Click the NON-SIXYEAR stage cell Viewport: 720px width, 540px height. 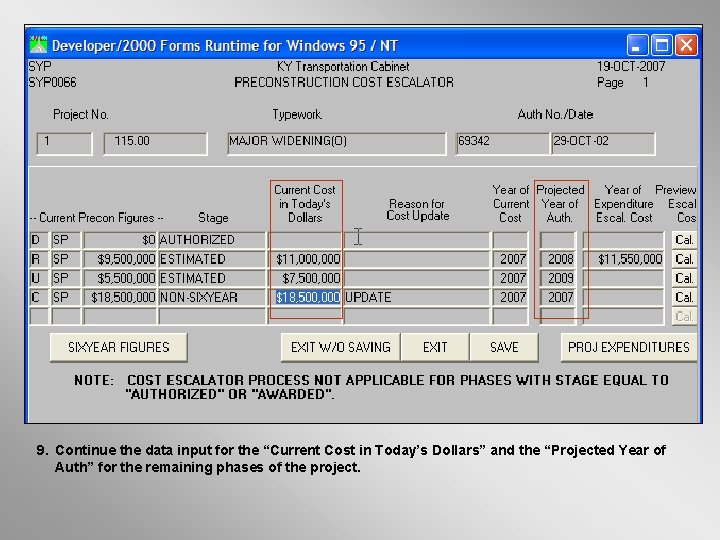[212, 298]
